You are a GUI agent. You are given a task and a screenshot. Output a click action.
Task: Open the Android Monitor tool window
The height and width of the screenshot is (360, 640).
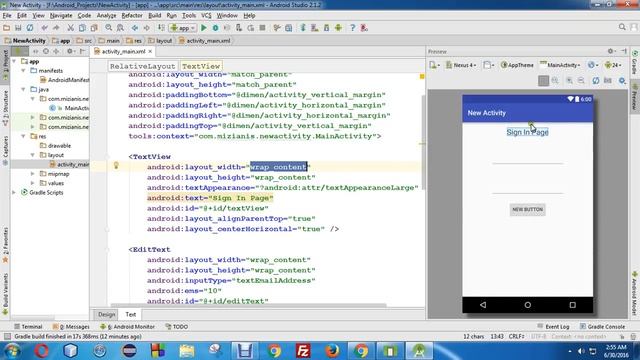coord(127,327)
